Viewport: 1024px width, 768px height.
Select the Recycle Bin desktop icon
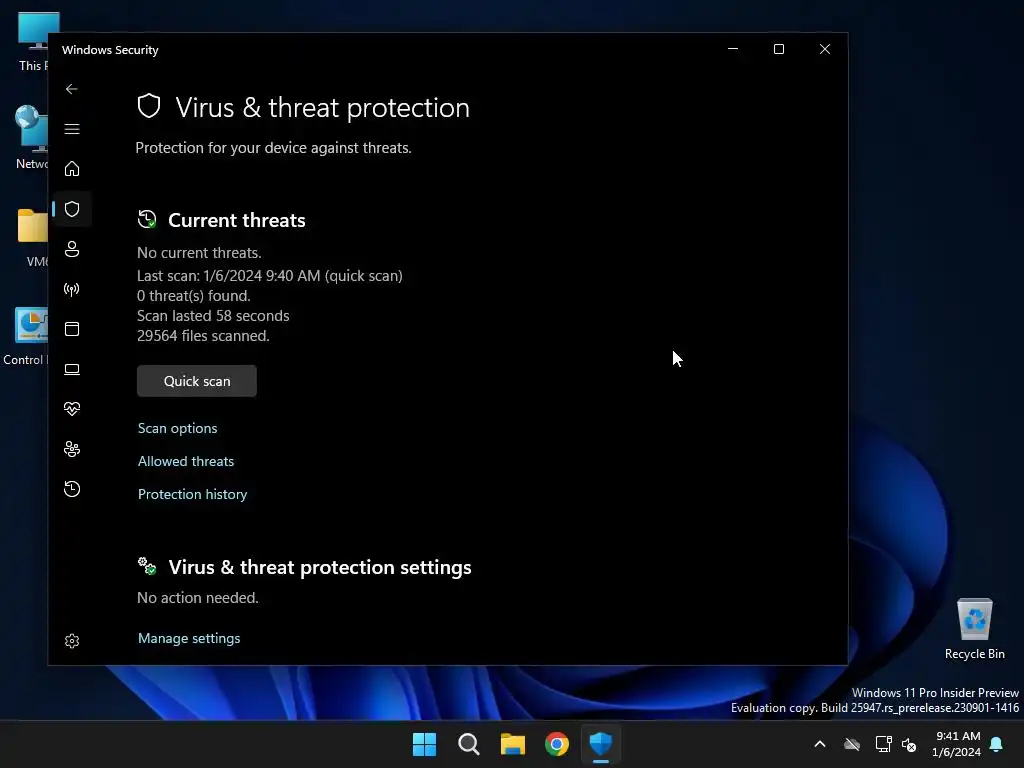974,629
